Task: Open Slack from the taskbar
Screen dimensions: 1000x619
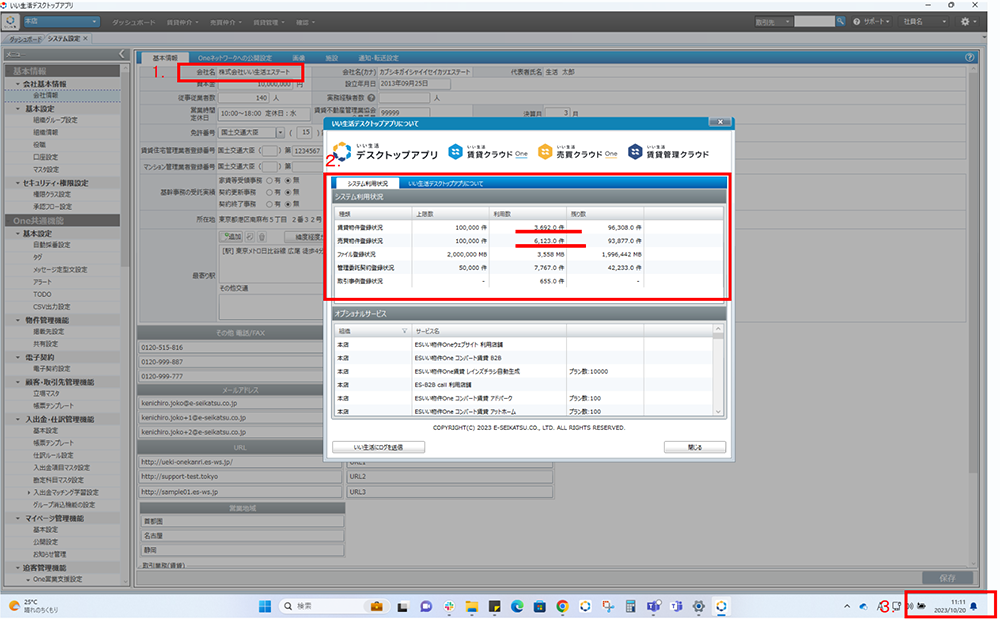Action: point(449,606)
